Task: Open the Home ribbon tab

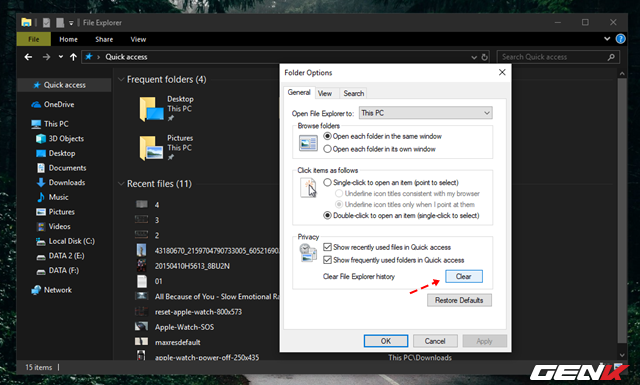Action: click(x=68, y=39)
